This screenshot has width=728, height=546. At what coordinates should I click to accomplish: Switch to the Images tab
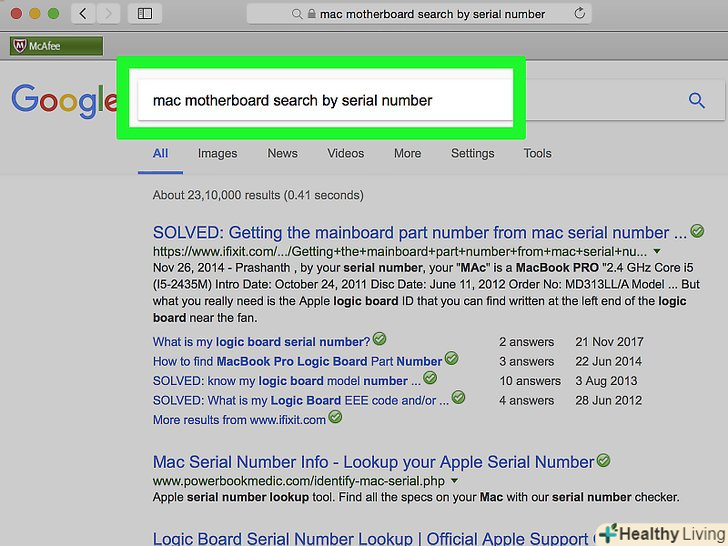click(217, 154)
